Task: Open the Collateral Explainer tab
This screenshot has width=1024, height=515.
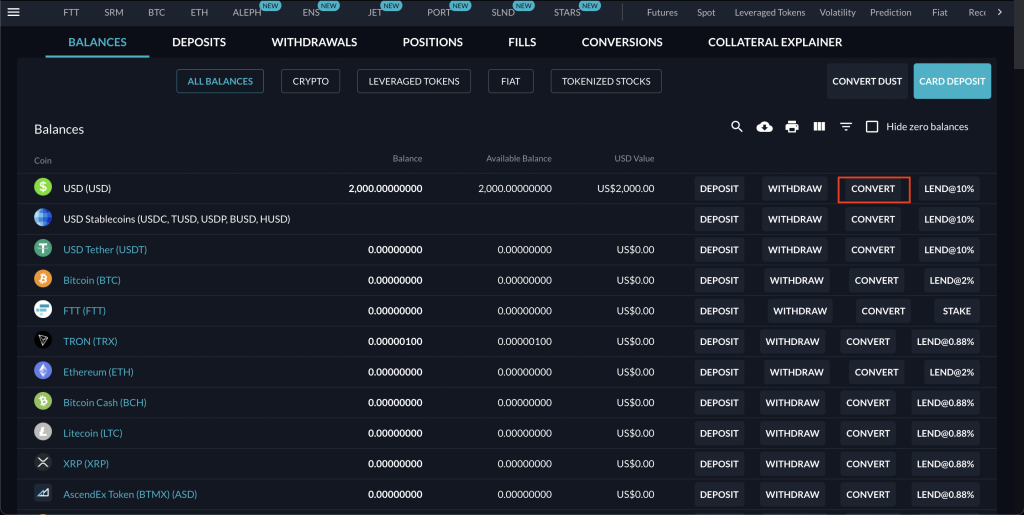Action: click(x=775, y=42)
